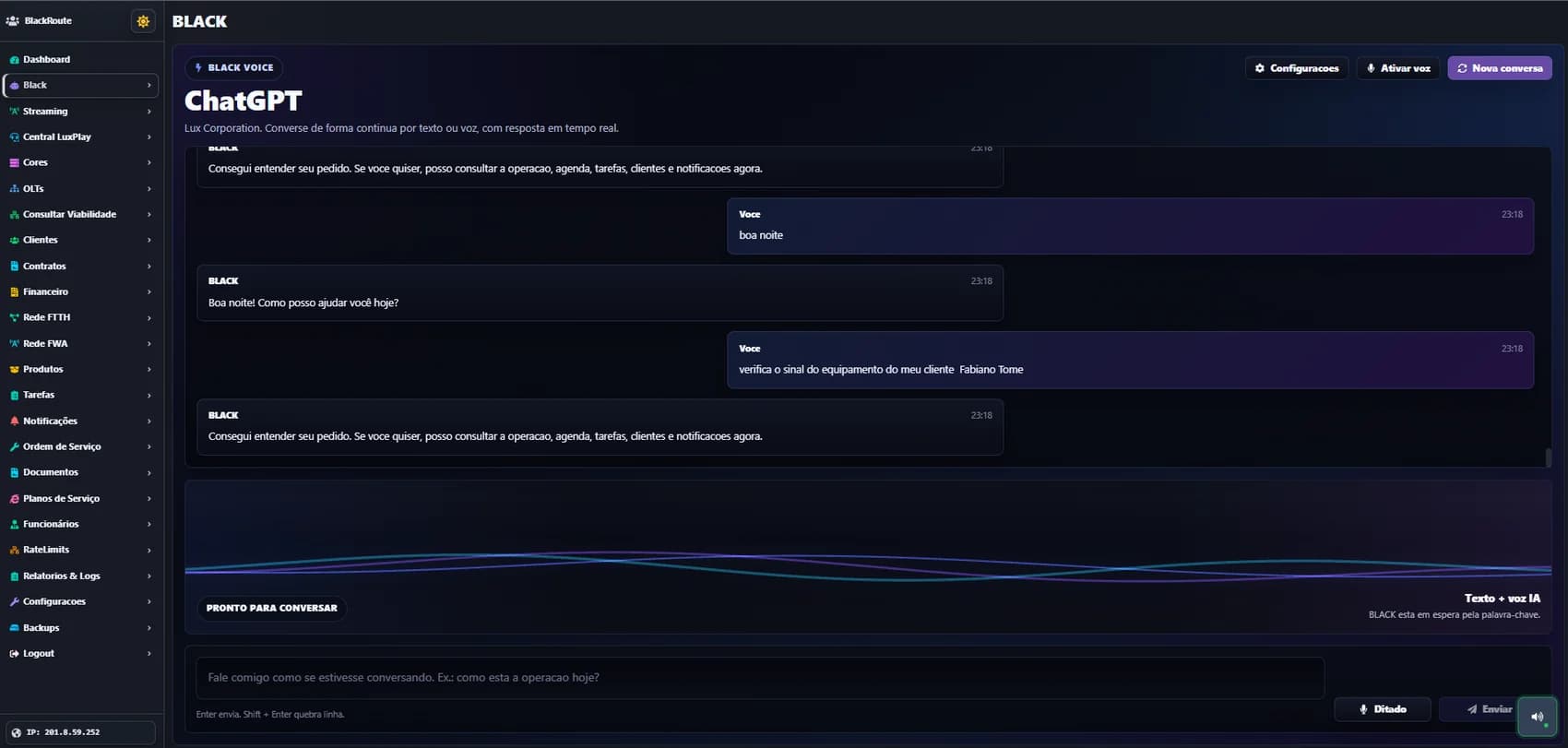
Task: Expand the OLTs submenu chevron
Action: (x=148, y=189)
